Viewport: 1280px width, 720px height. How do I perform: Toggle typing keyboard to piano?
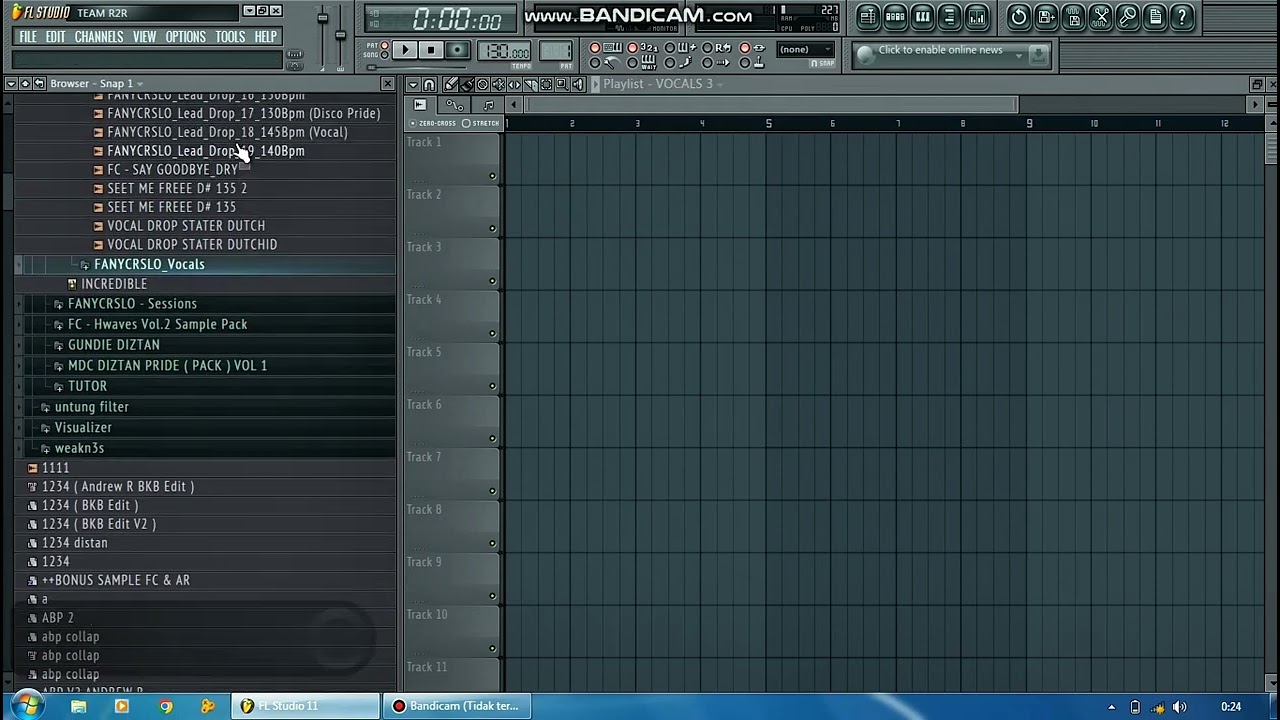(x=607, y=48)
